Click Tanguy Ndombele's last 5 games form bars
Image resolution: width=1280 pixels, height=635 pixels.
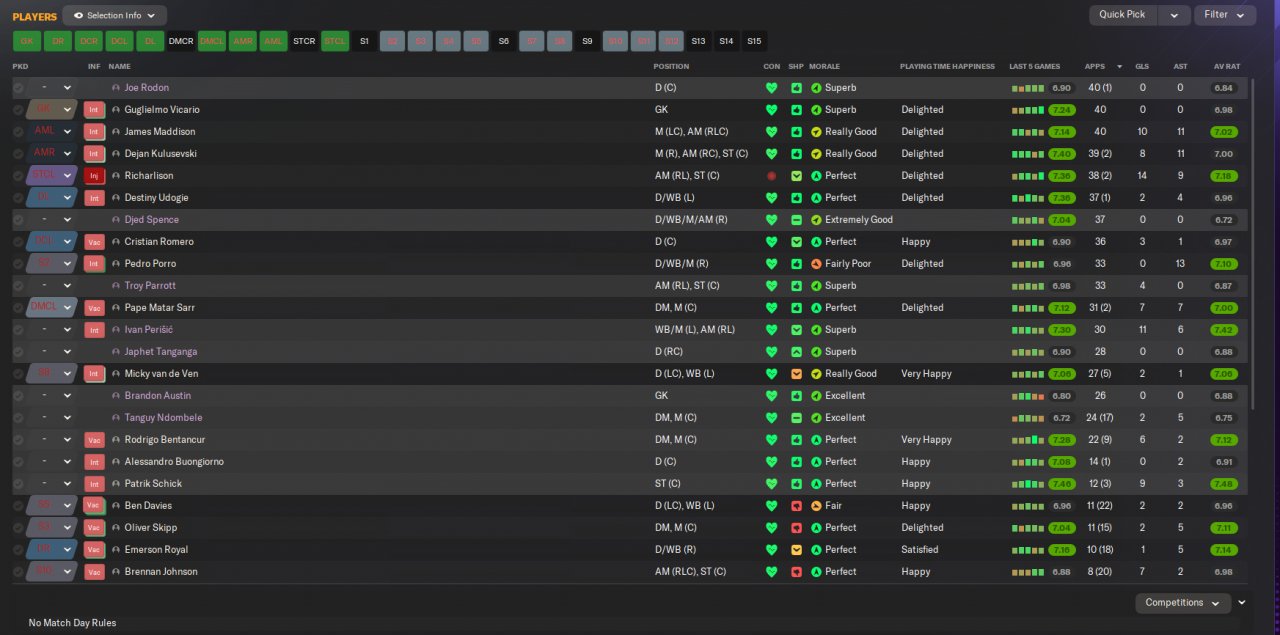click(1028, 418)
